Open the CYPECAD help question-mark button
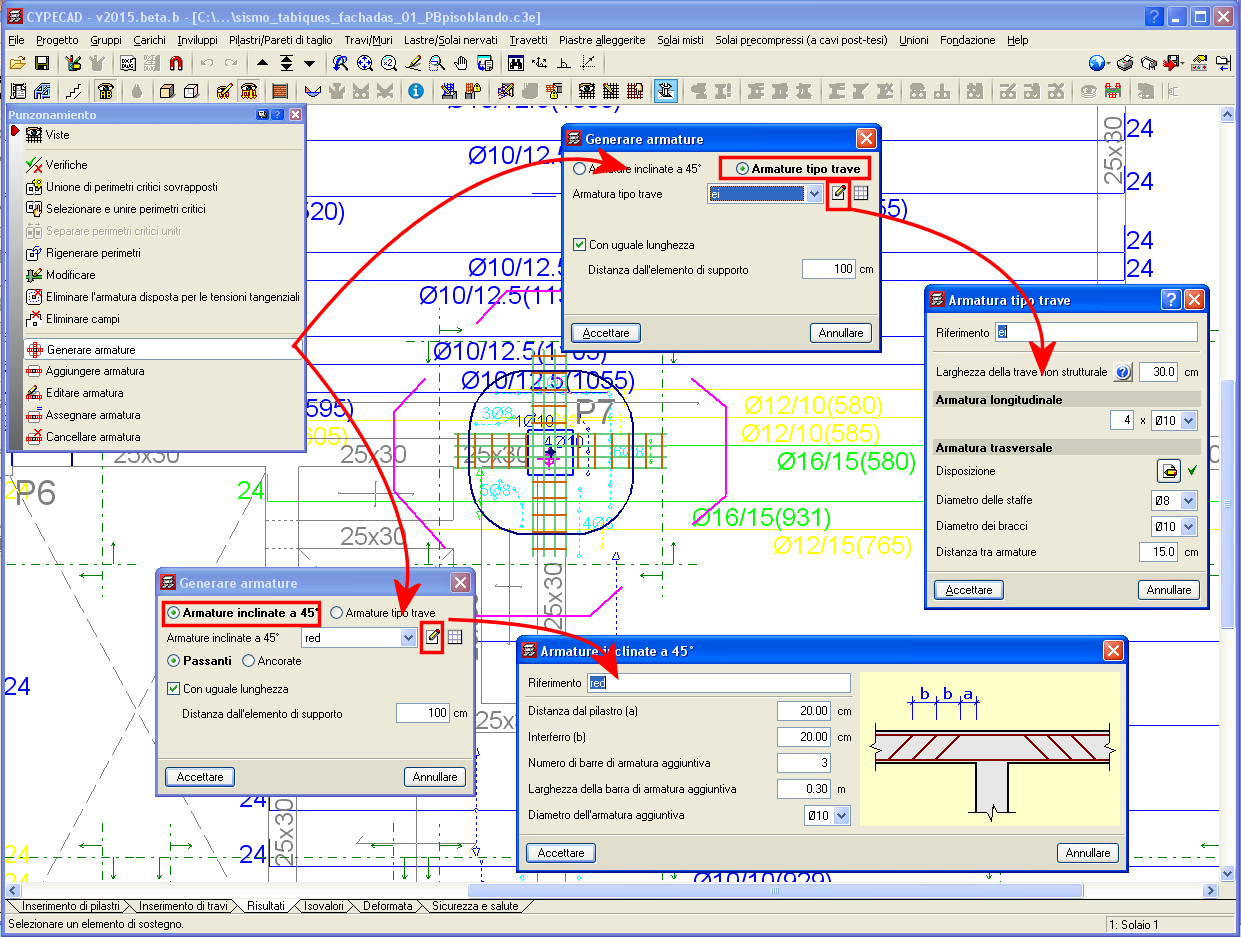 pyautogui.click(x=1154, y=16)
